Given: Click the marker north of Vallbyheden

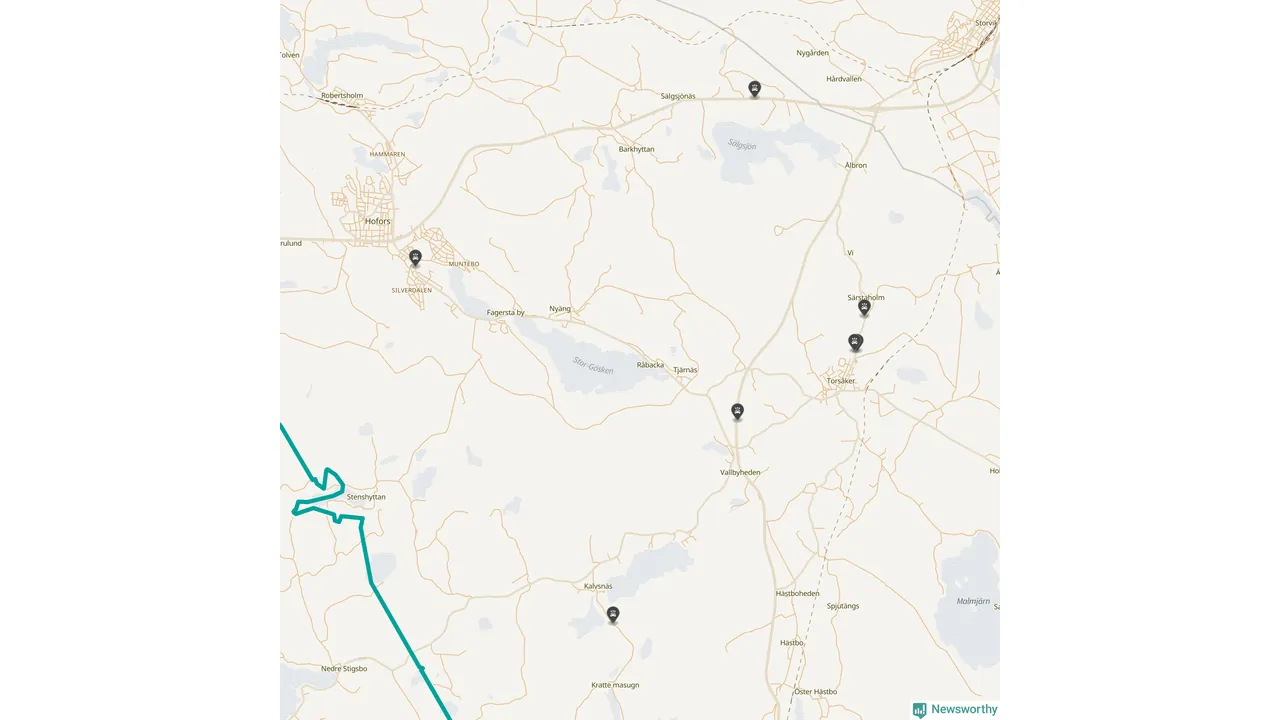Looking at the screenshot, I should 737,411.
